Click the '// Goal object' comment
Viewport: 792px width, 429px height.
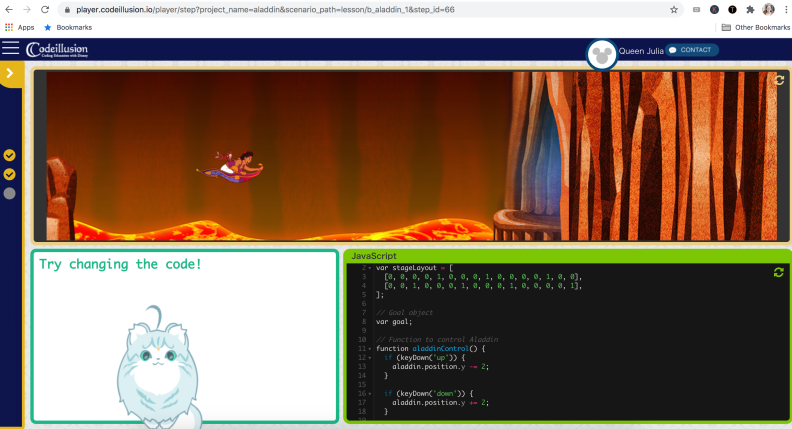[405, 313]
